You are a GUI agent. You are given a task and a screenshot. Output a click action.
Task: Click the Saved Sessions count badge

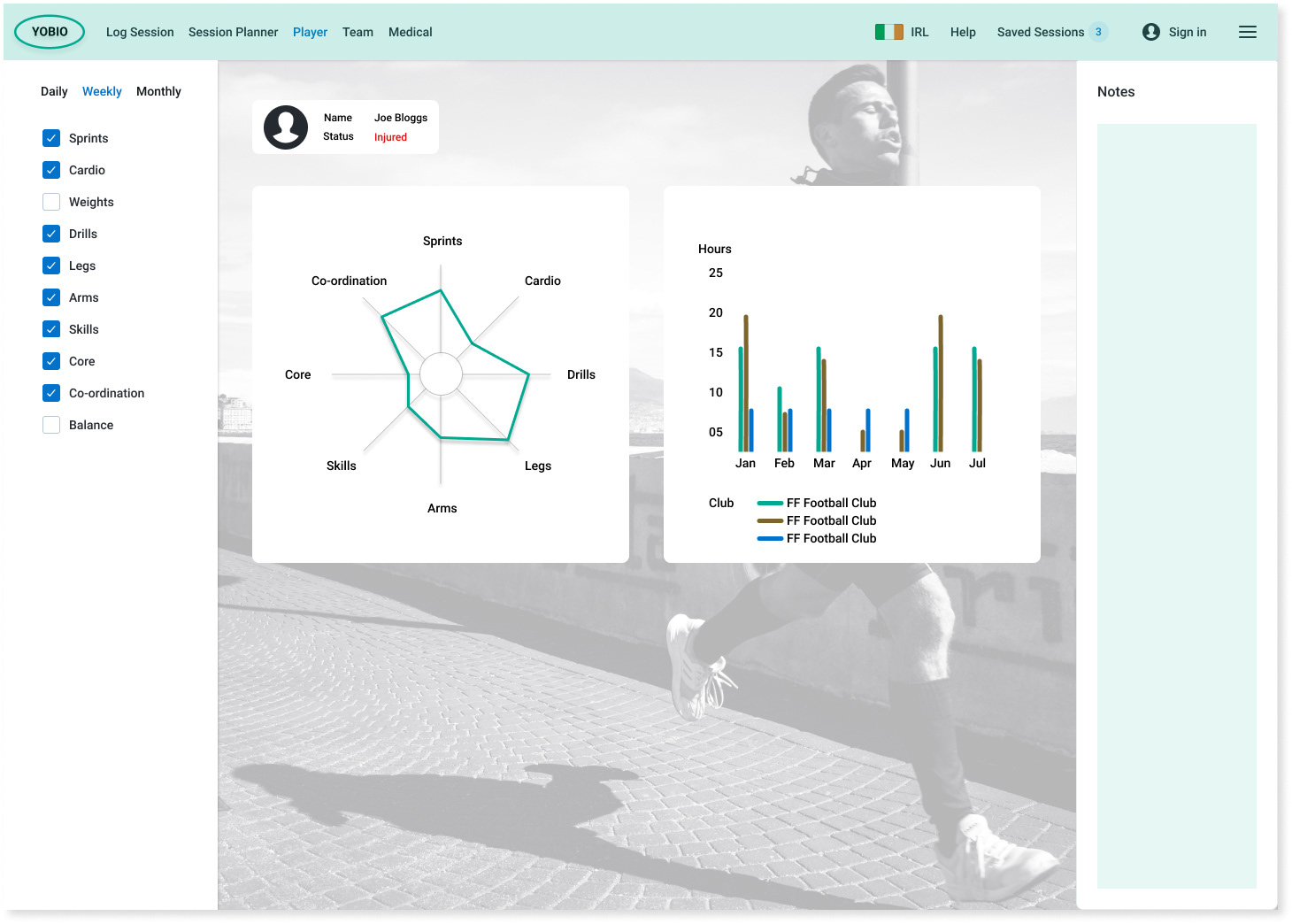point(1098,32)
